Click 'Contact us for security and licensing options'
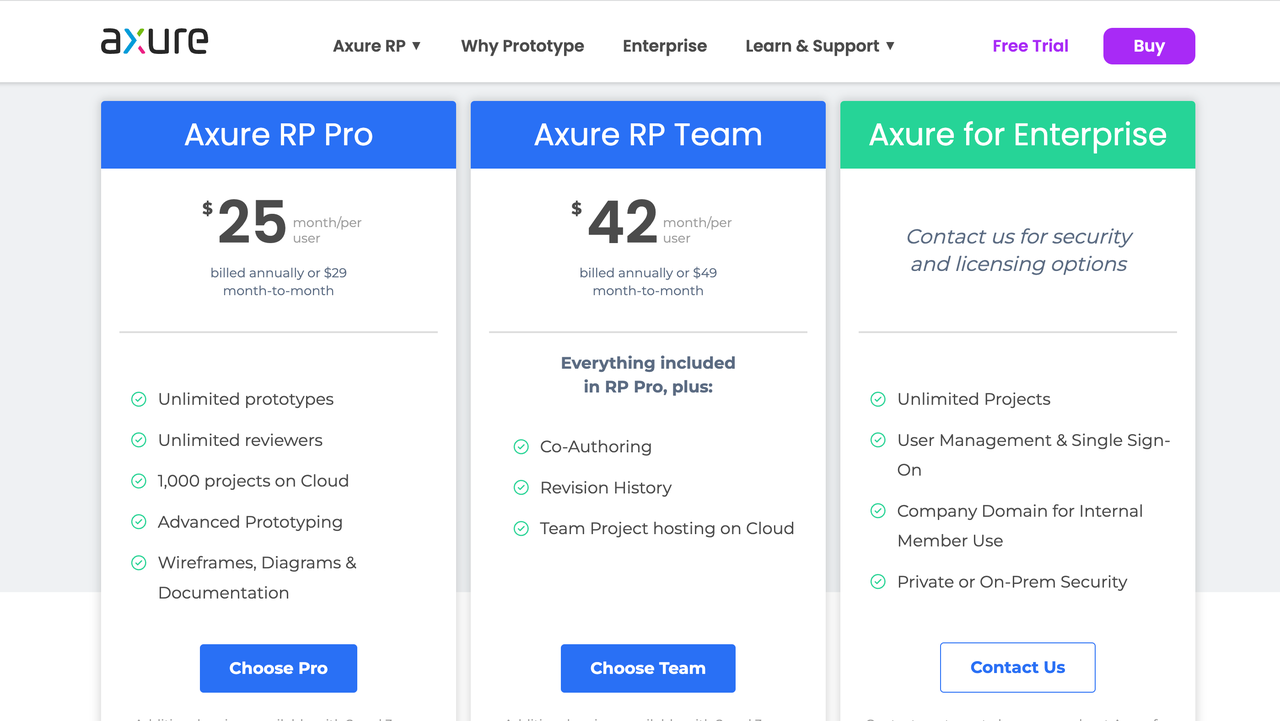Image resolution: width=1280 pixels, height=721 pixels. pos(1019,250)
